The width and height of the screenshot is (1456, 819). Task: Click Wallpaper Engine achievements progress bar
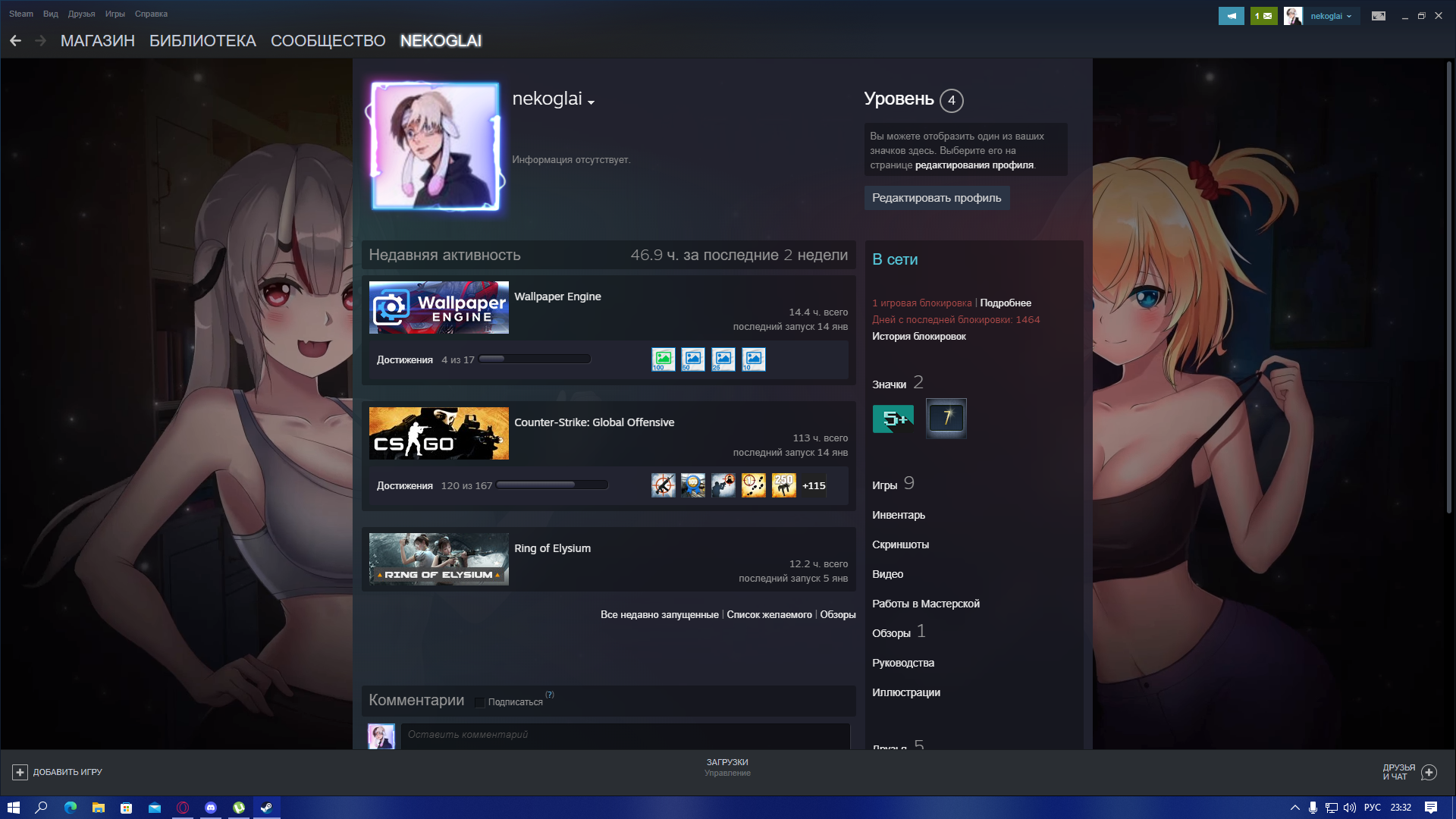535,359
